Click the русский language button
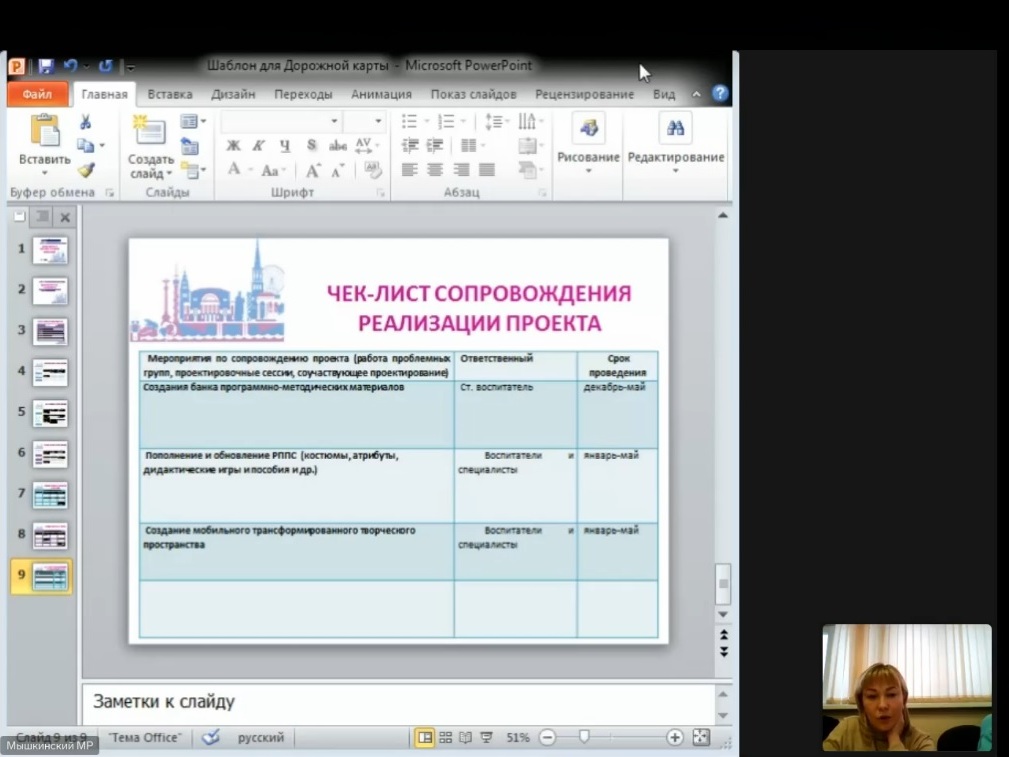 click(261, 737)
